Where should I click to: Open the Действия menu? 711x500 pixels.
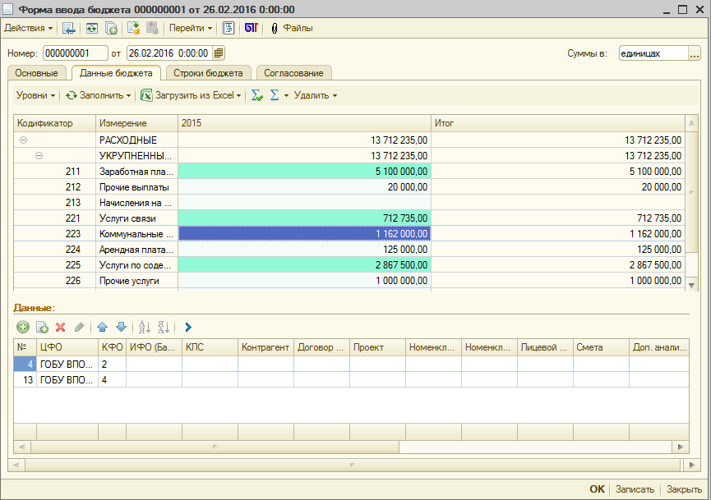[x=28, y=28]
